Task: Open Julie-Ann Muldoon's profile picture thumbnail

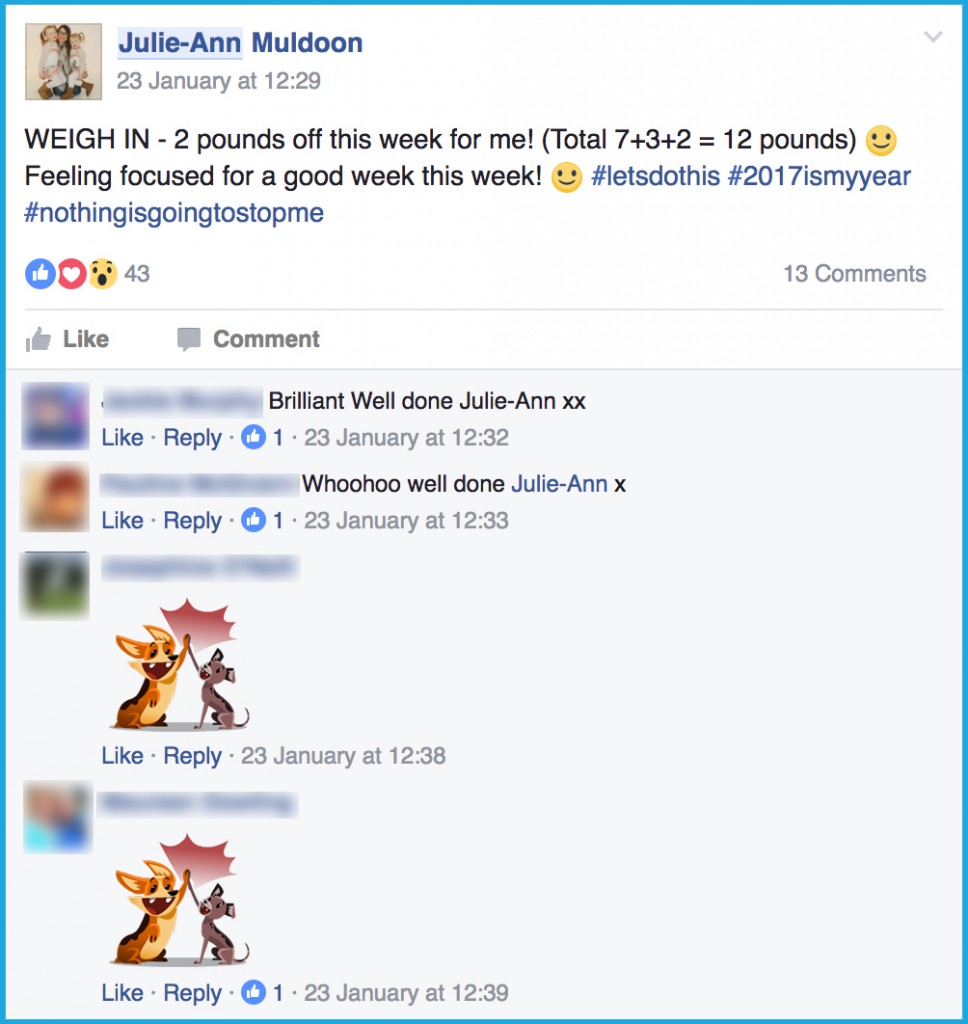Action: (63, 61)
